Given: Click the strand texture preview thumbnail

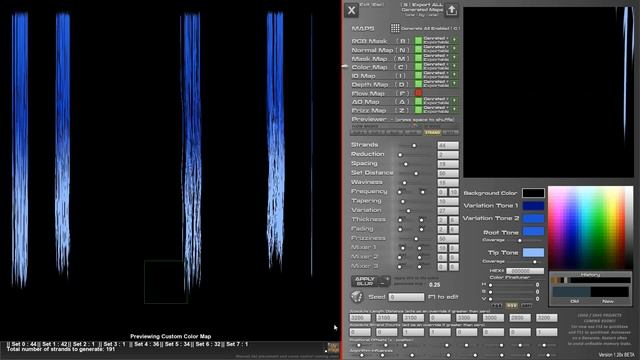Looking at the screenshot, I should tap(549, 92).
